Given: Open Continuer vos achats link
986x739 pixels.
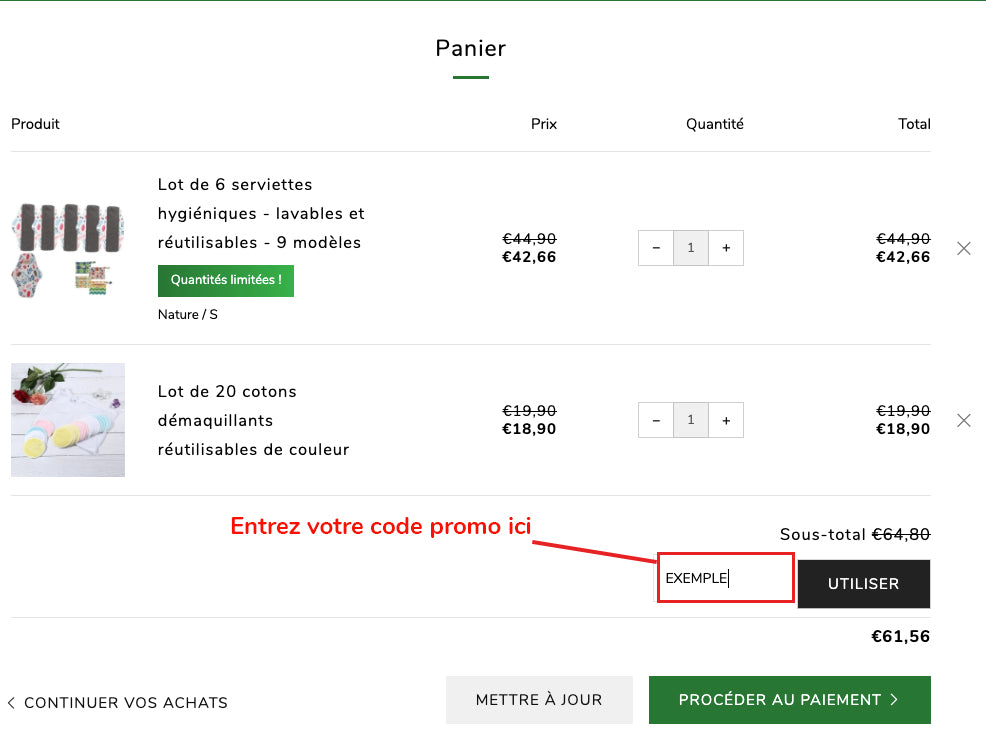Looking at the screenshot, I should pyautogui.click(x=127, y=703).
